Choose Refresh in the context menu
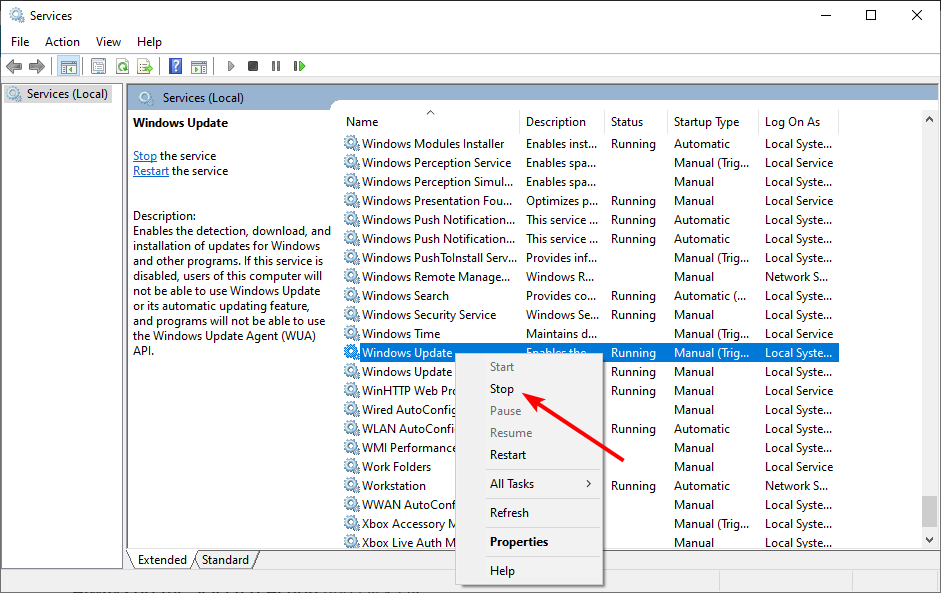This screenshot has height=593, width=941. [x=509, y=513]
